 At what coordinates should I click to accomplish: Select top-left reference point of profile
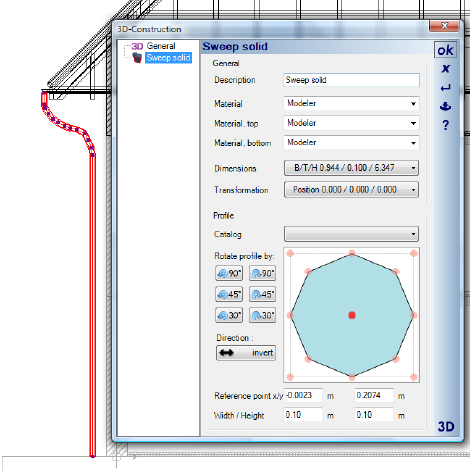tap(290, 253)
